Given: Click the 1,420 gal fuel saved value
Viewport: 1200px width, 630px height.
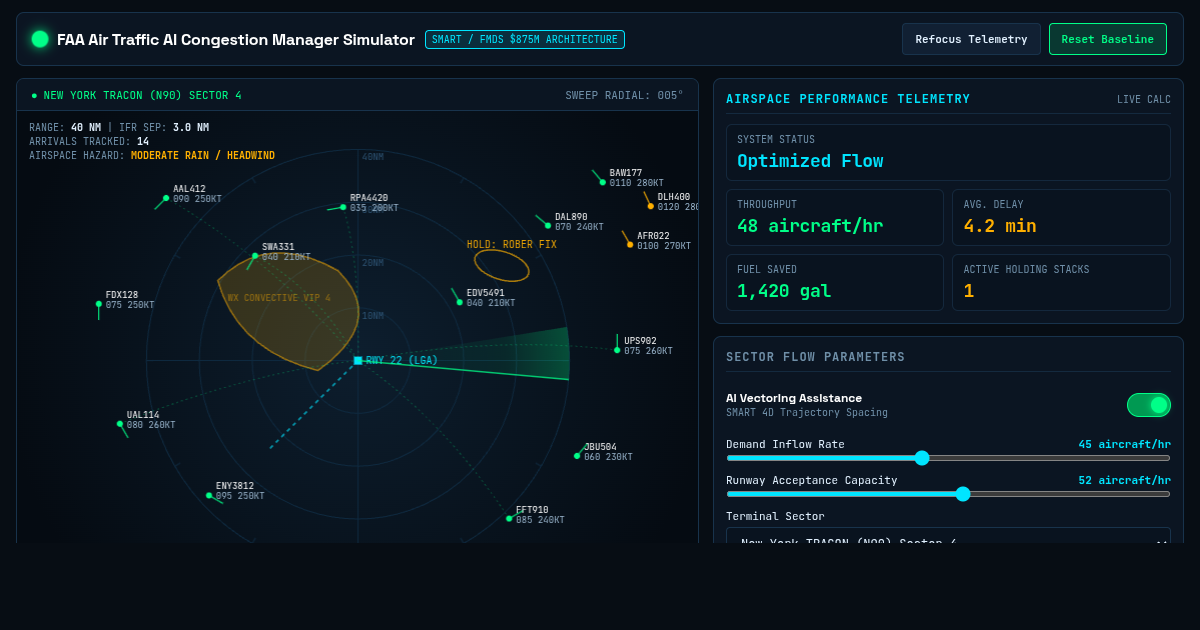Looking at the screenshot, I should coord(784,291).
